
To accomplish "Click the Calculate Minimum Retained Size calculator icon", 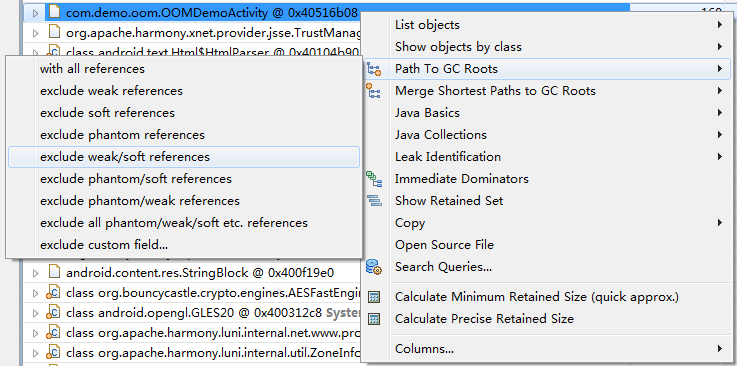I will pos(374,297).
